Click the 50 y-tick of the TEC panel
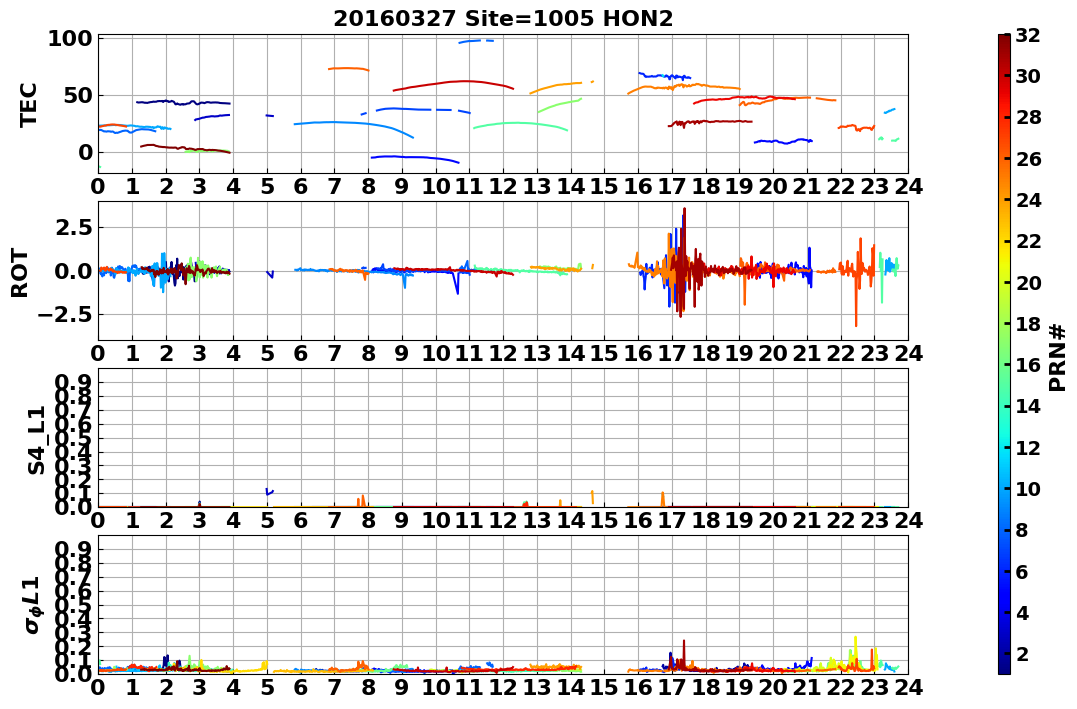 [x=77, y=95]
